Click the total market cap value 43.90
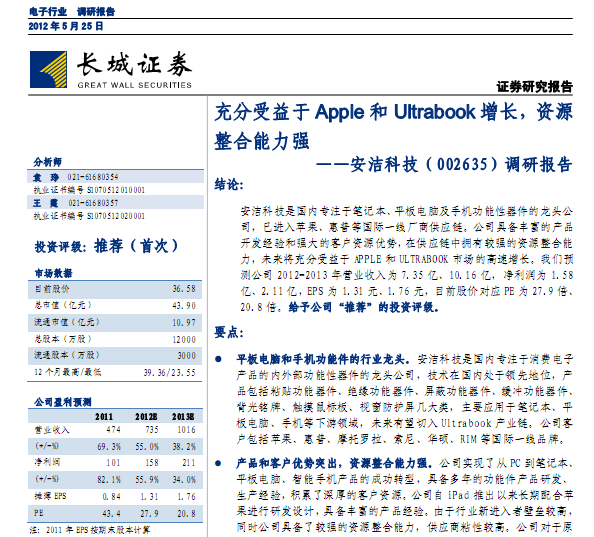 coord(184,306)
